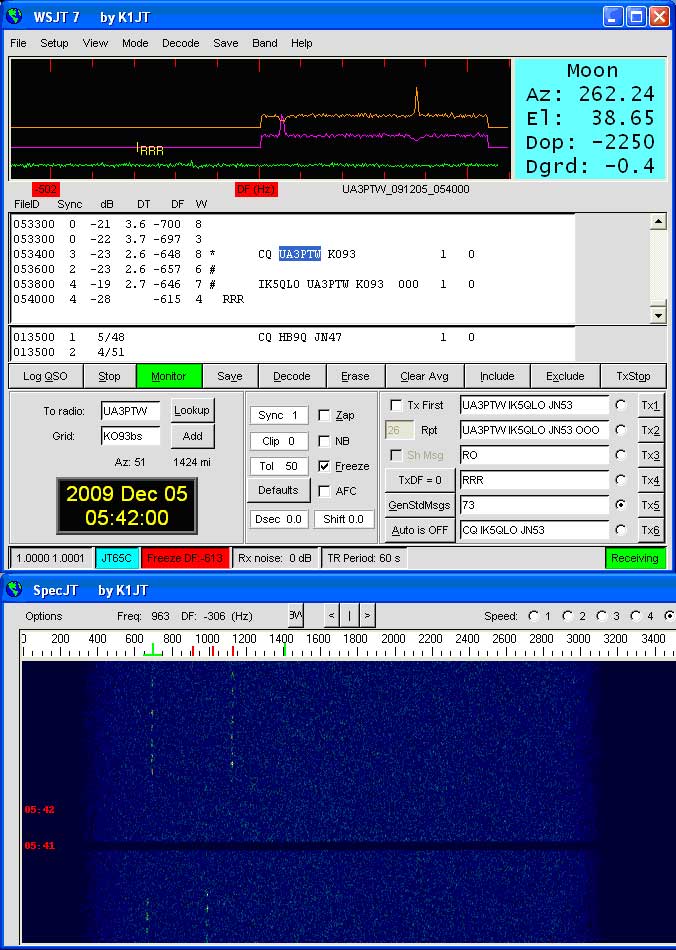
Task: Click the Defaults button
Action: pyautogui.click(x=279, y=490)
